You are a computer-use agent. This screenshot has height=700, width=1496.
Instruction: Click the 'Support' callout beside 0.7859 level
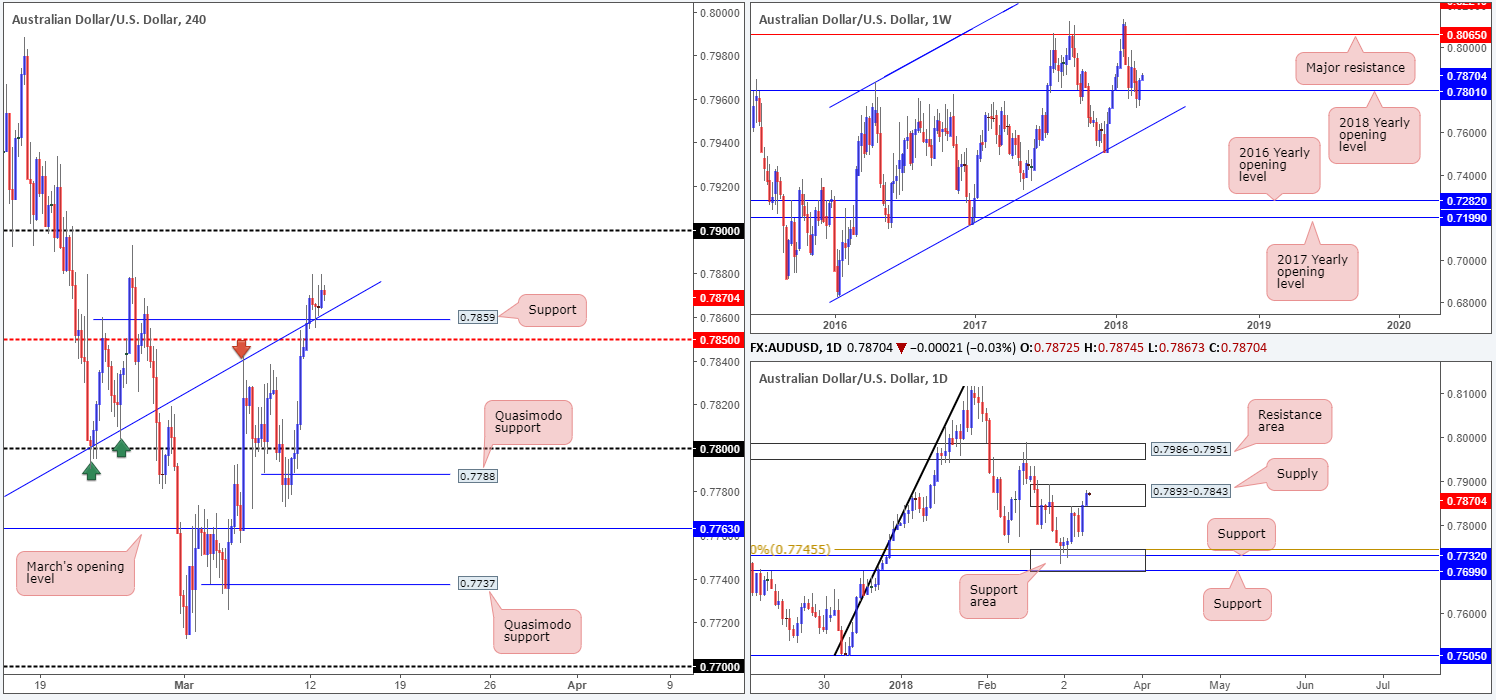click(x=553, y=310)
